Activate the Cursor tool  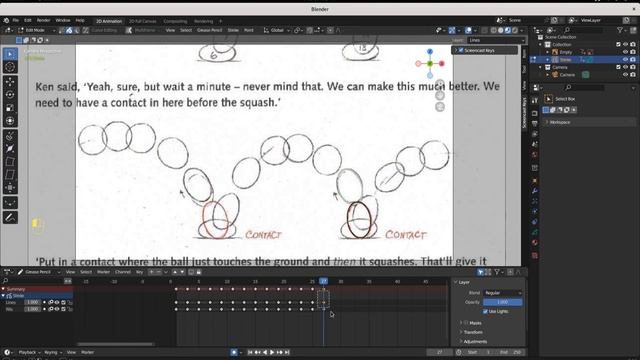coord(10,67)
